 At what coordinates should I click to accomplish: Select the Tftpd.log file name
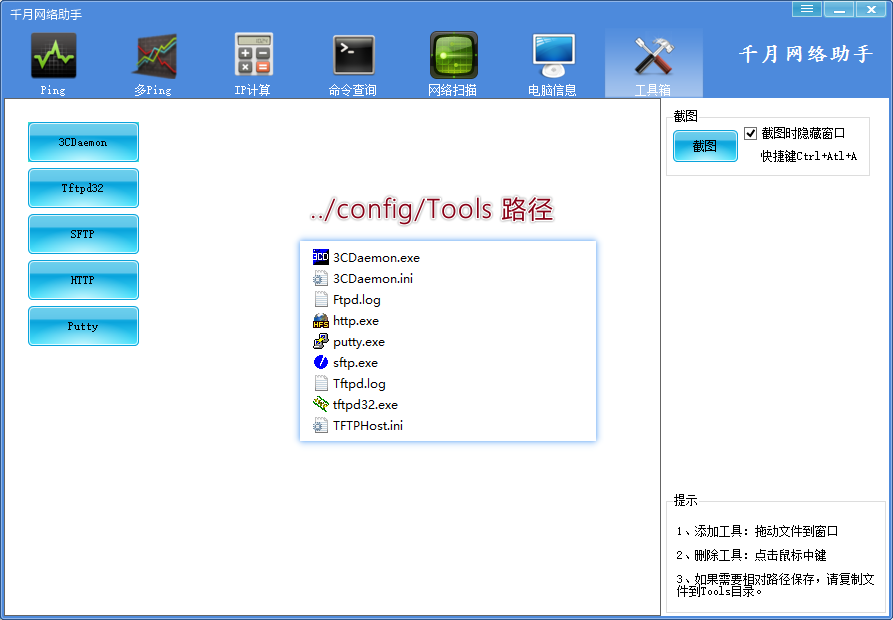(x=359, y=384)
